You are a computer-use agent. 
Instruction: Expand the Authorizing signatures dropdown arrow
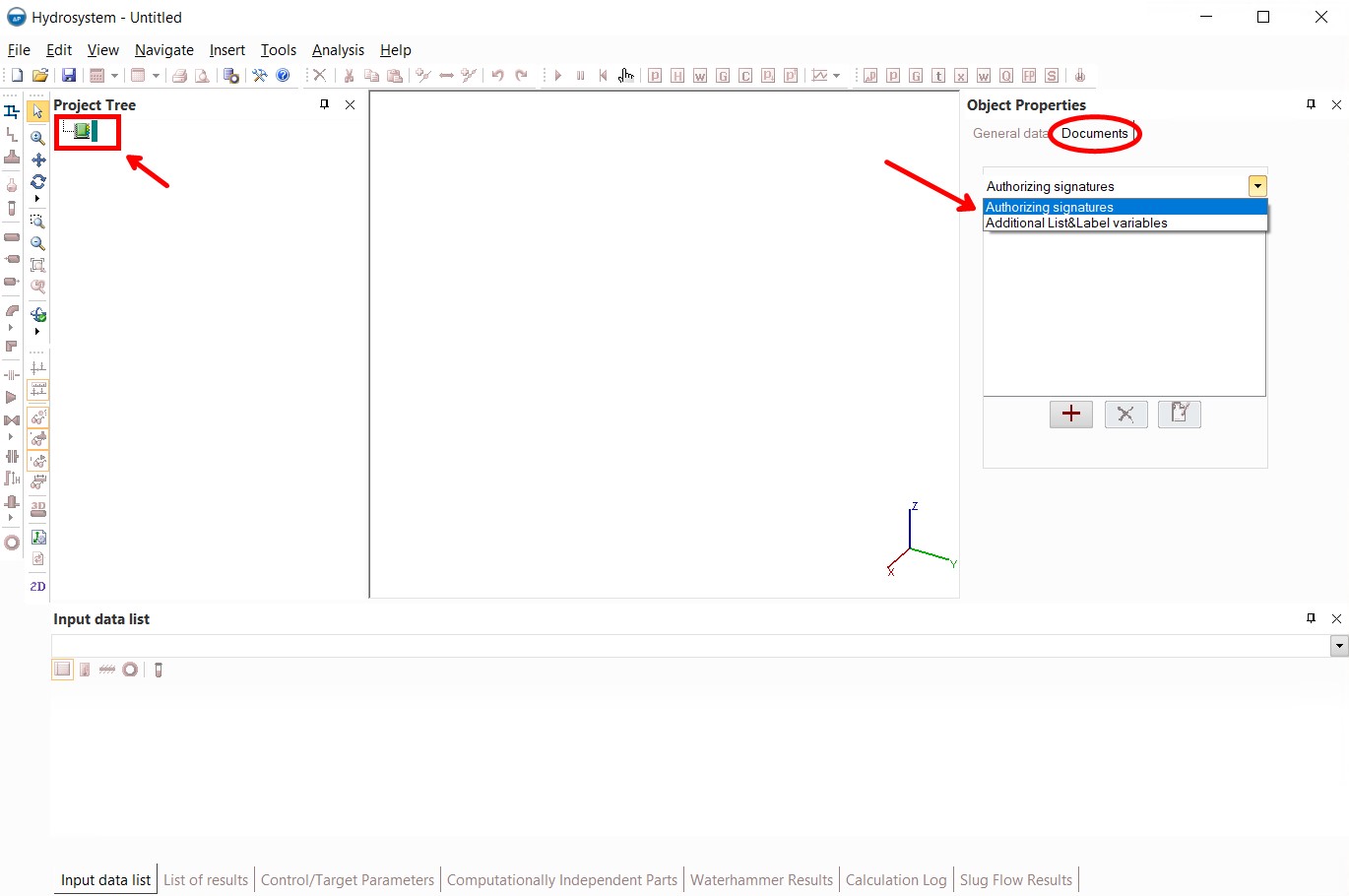pos(1257,186)
